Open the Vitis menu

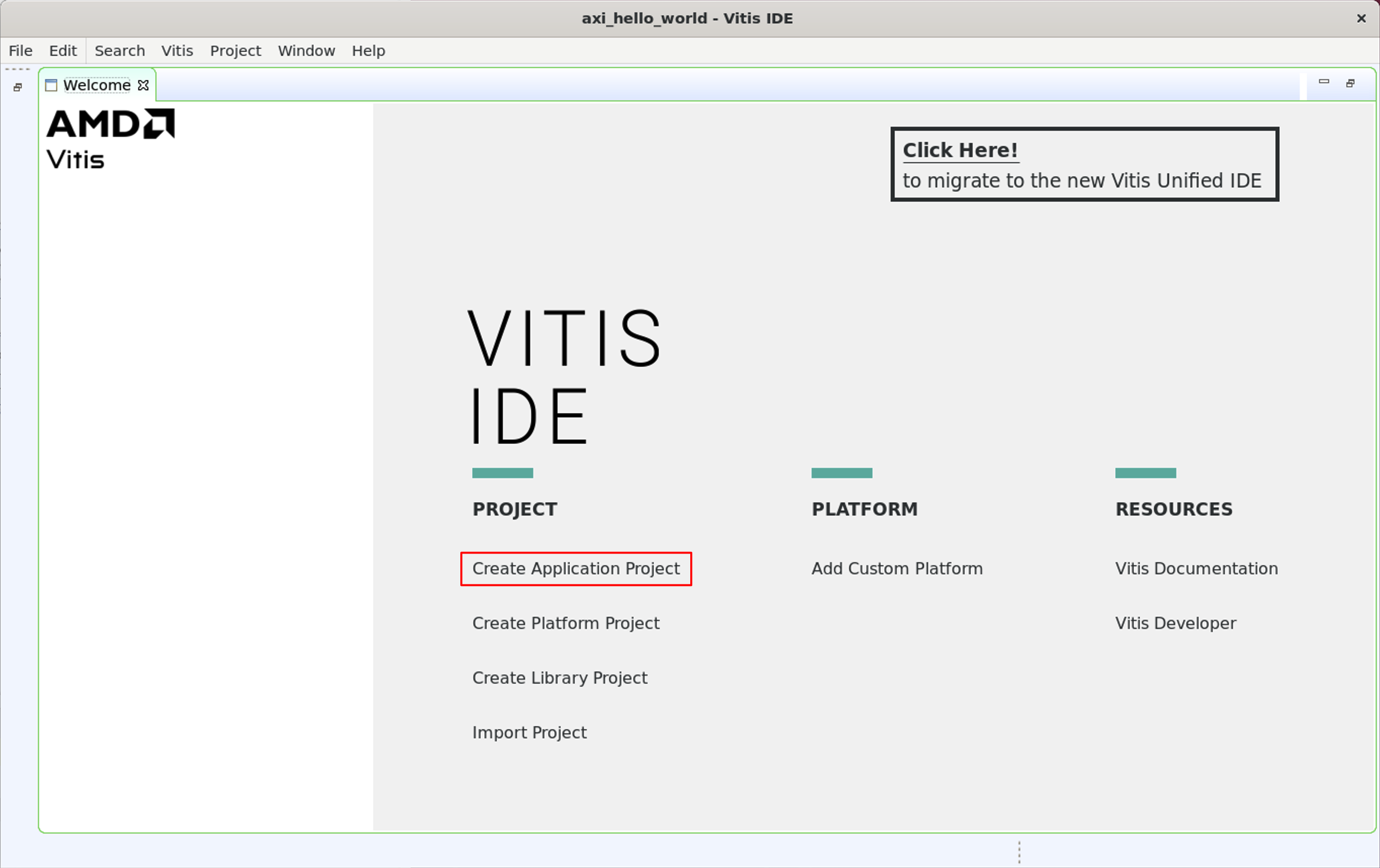point(177,51)
